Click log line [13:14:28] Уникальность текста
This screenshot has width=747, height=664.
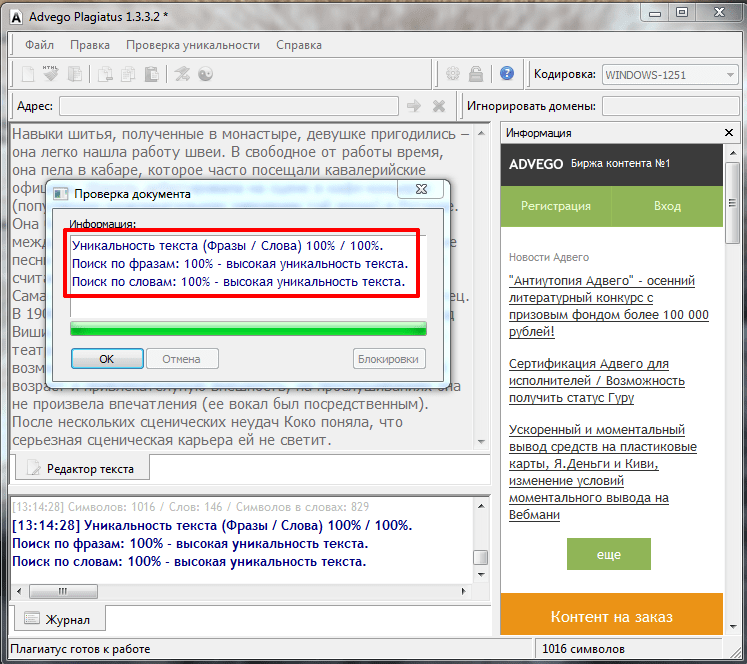point(212,525)
